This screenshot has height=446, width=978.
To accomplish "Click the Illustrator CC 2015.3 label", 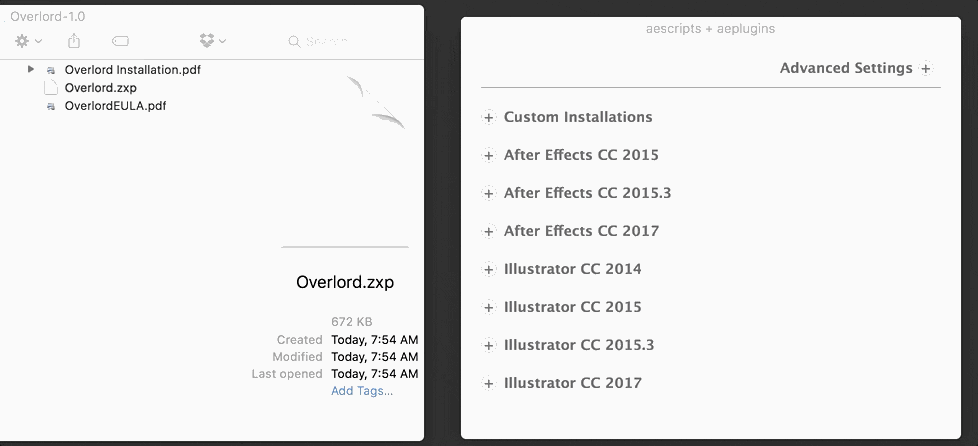I will pos(579,345).
